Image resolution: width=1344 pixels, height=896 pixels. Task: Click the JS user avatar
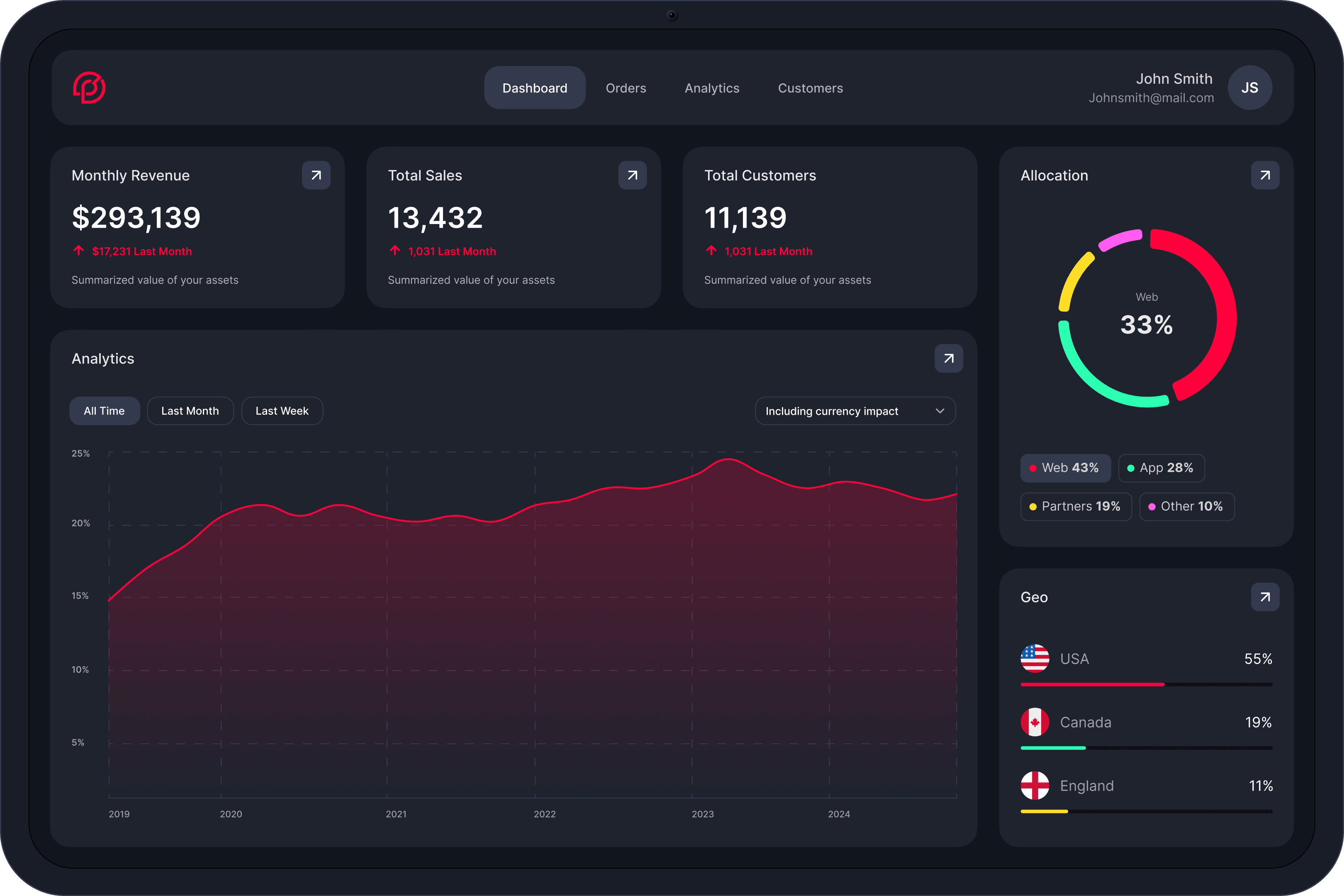1250,88
